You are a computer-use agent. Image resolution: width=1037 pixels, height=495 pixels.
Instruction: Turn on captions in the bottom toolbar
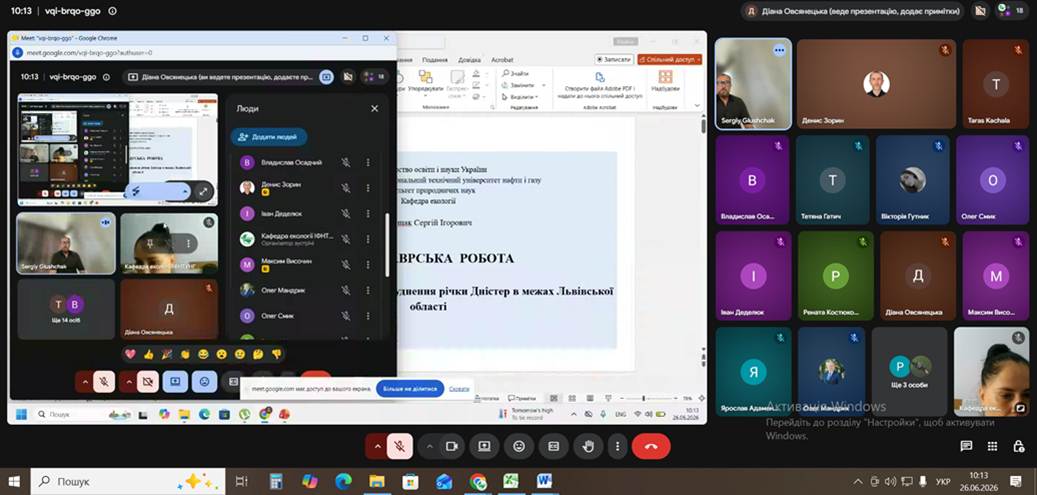(x=554, y=447)
